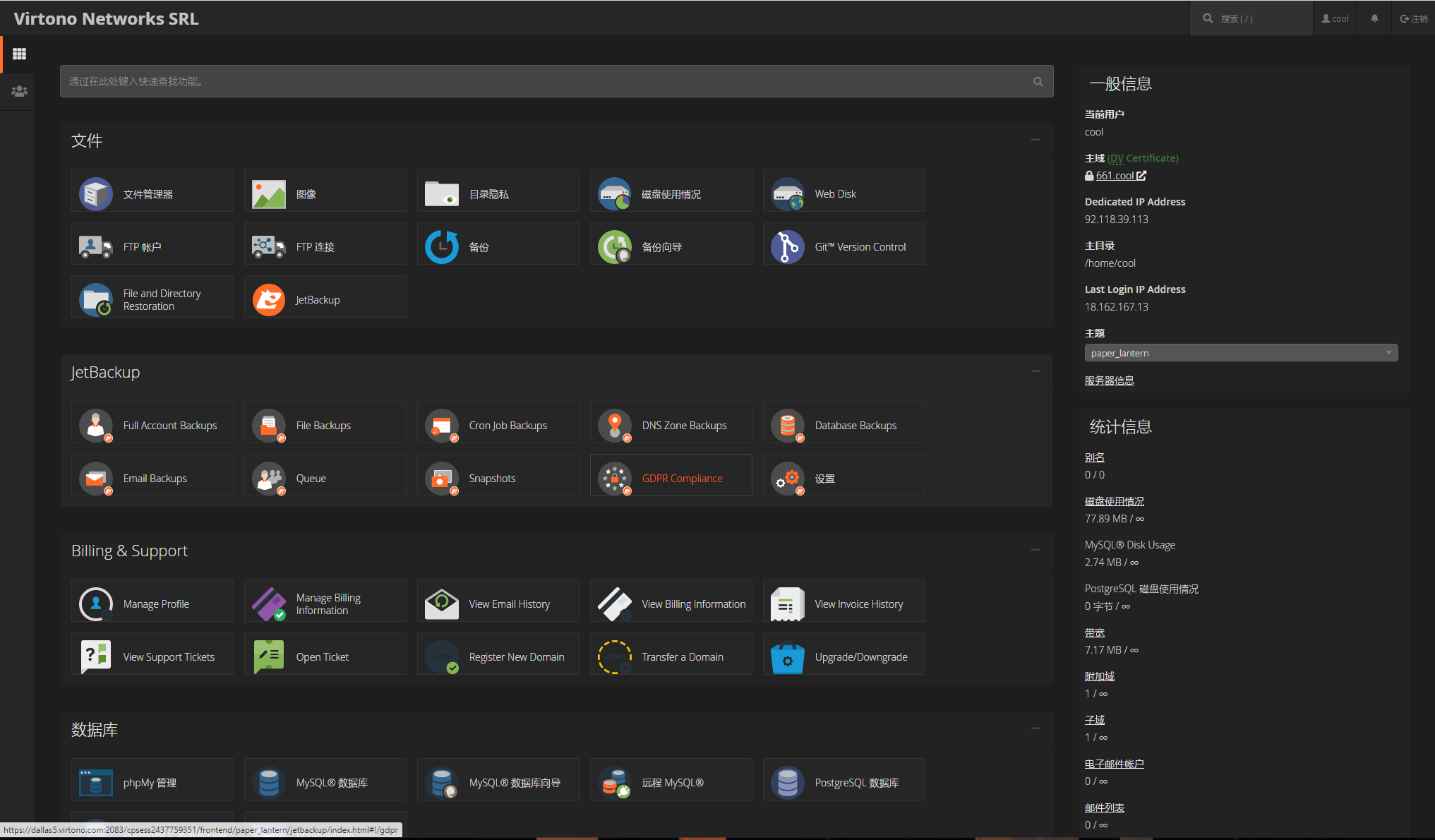Click the notifications bell icon

click(x=1374, y=18)
